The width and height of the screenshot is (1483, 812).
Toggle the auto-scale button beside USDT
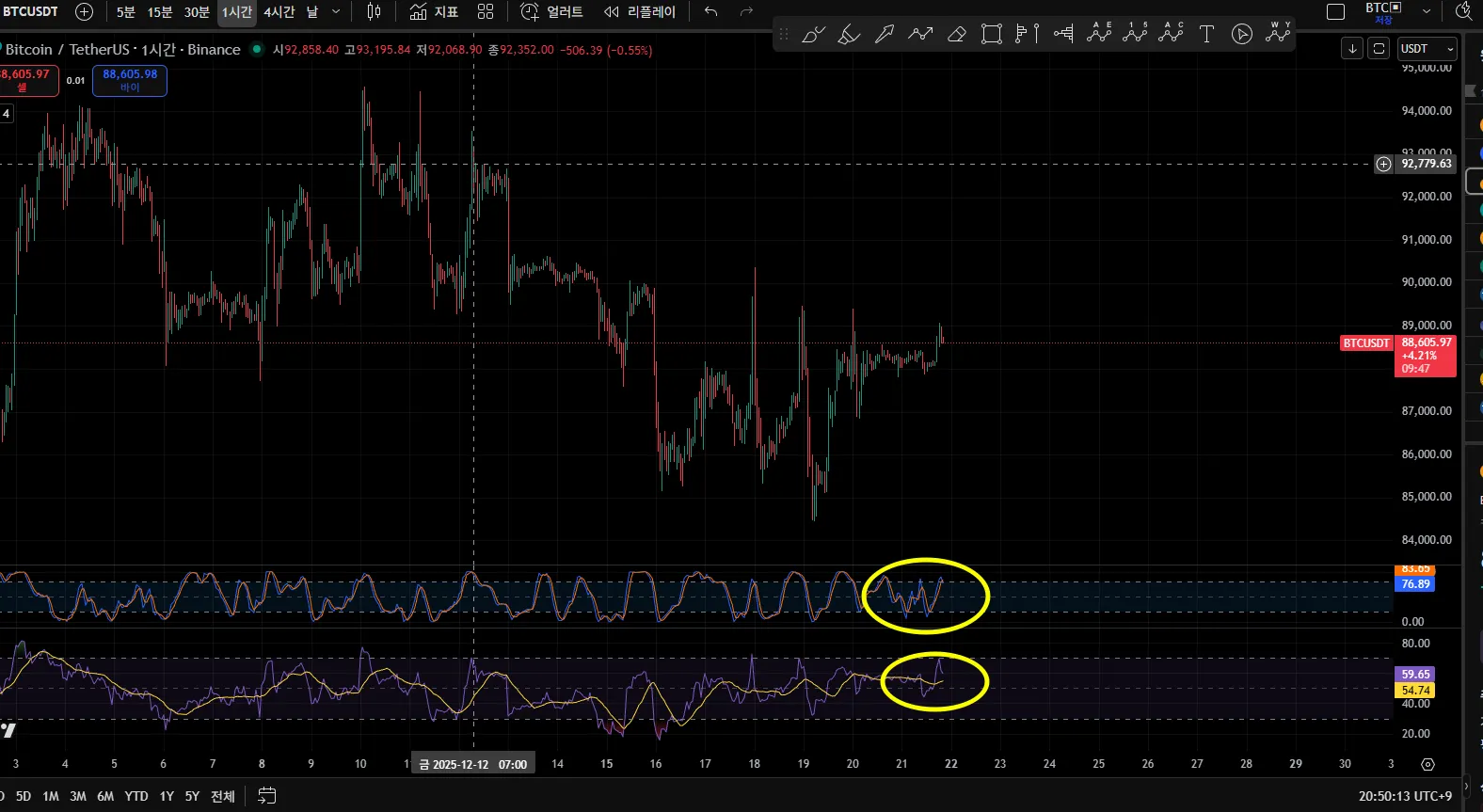pos(1379,49)
